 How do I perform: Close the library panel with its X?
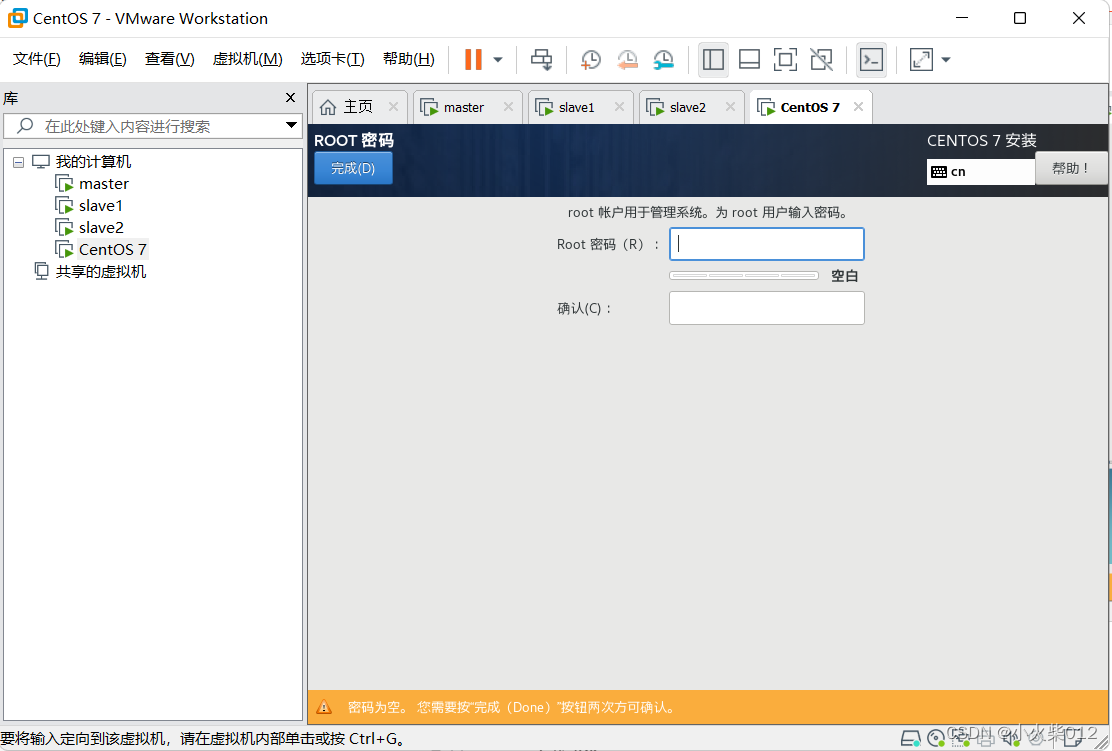tap(290, 98)
